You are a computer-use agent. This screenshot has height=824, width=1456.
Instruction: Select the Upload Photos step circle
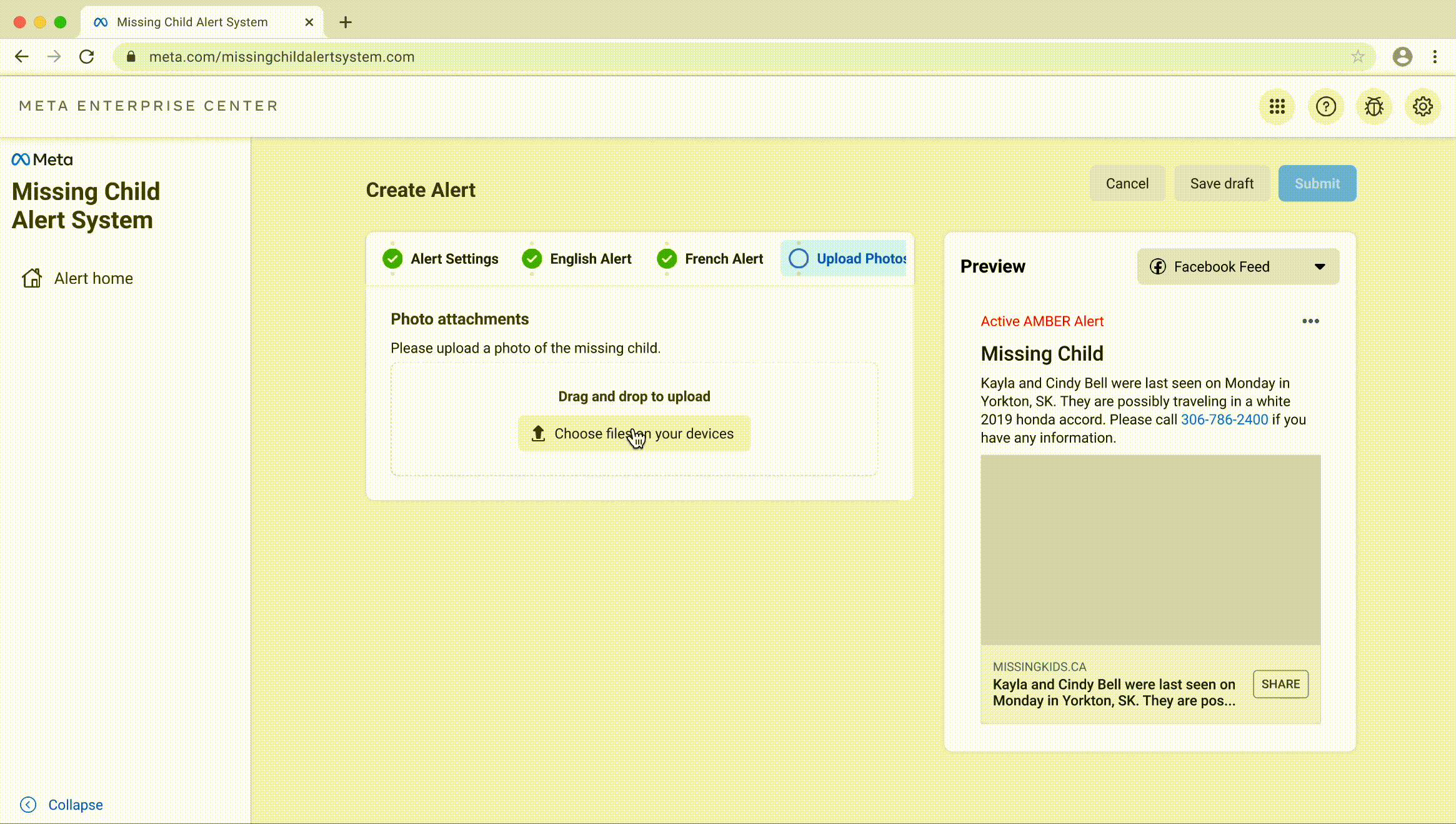coord(798,259)
